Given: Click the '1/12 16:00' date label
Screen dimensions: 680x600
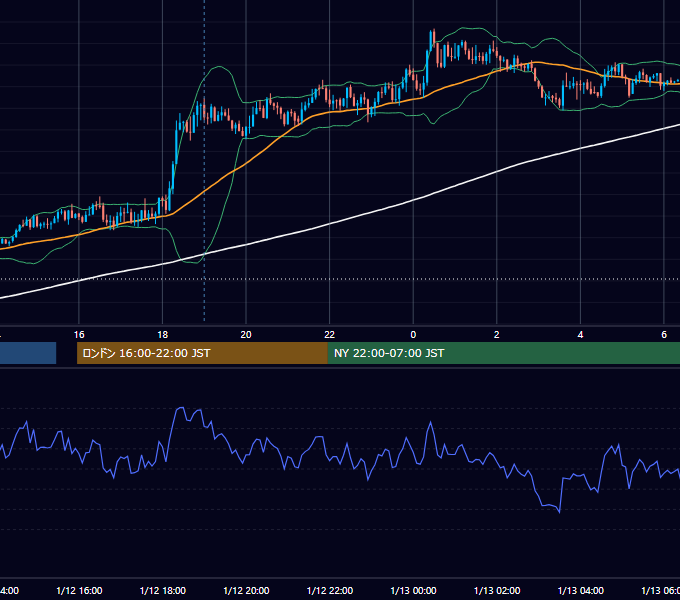Looking at the screenshot, I should [x=79, y=590].
